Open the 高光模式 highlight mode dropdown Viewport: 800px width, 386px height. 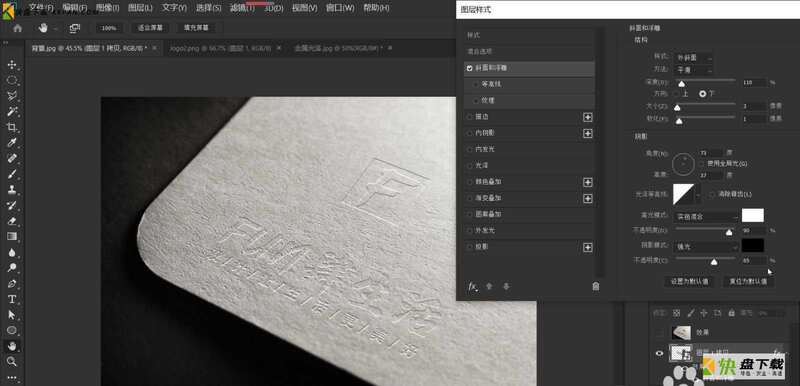pyautogui.click(x=706, y=217)
